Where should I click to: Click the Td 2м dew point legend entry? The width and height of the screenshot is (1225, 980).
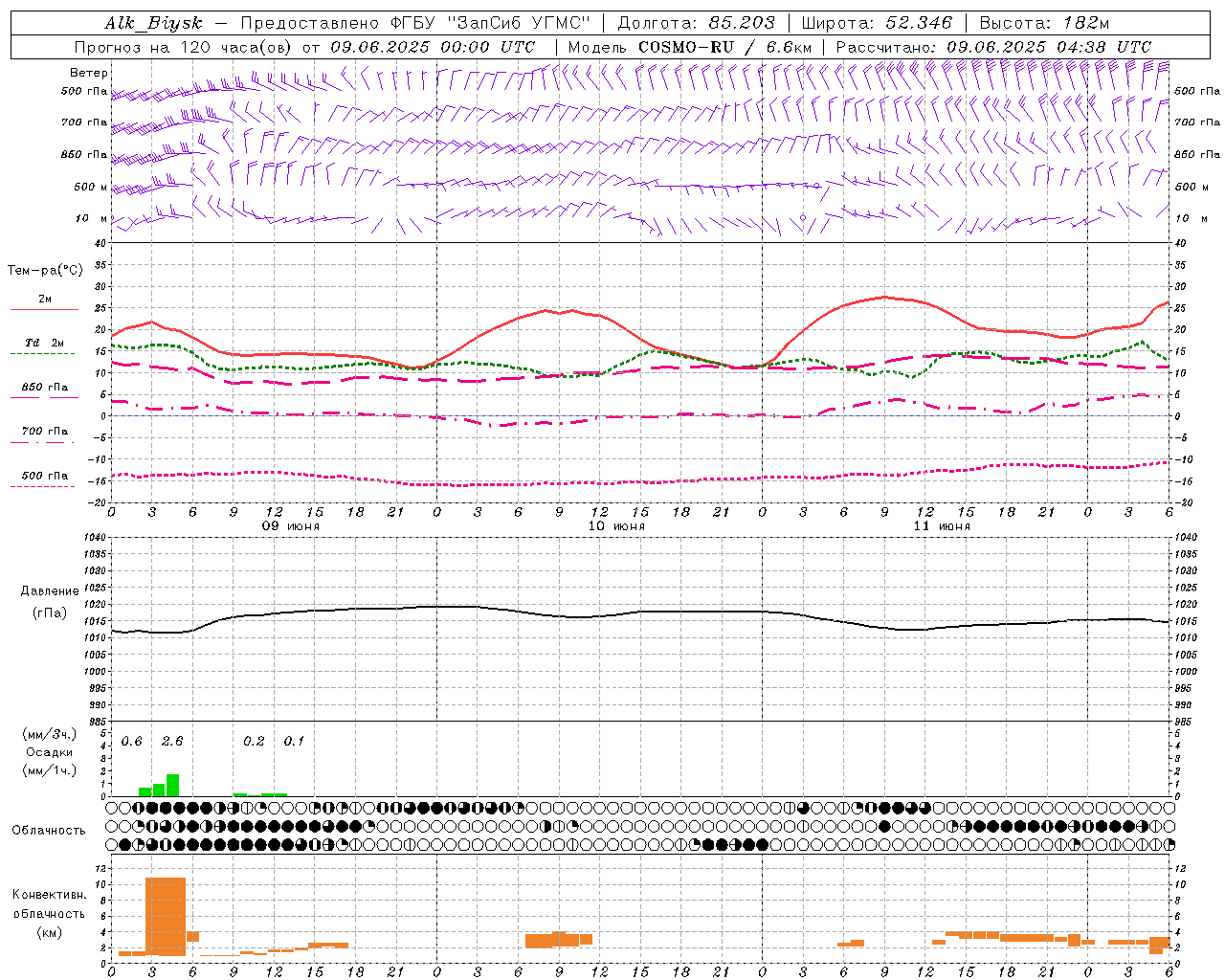coord(44,343)
